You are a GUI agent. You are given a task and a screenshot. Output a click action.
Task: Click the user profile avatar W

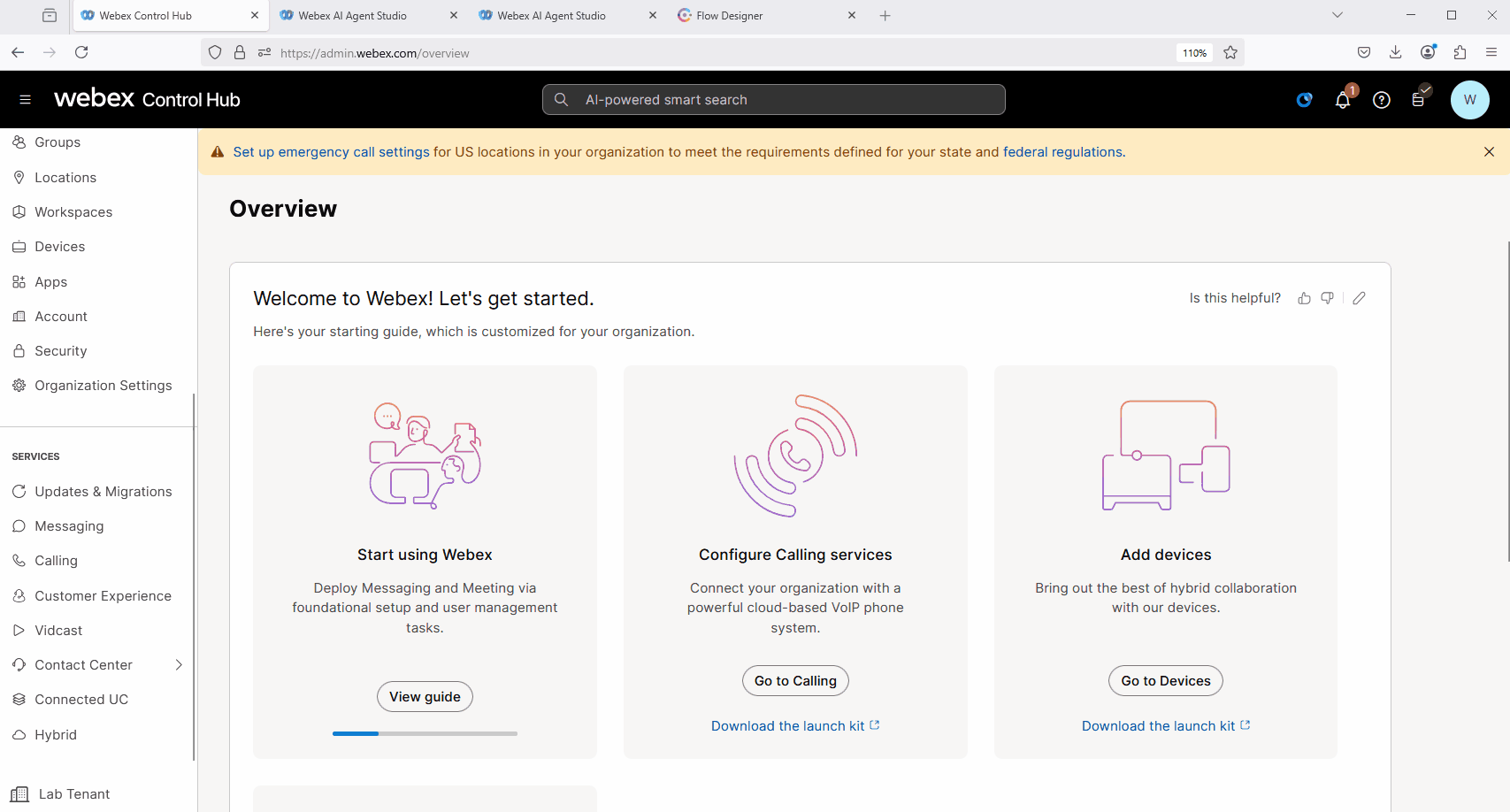(x=1469, y=100)
